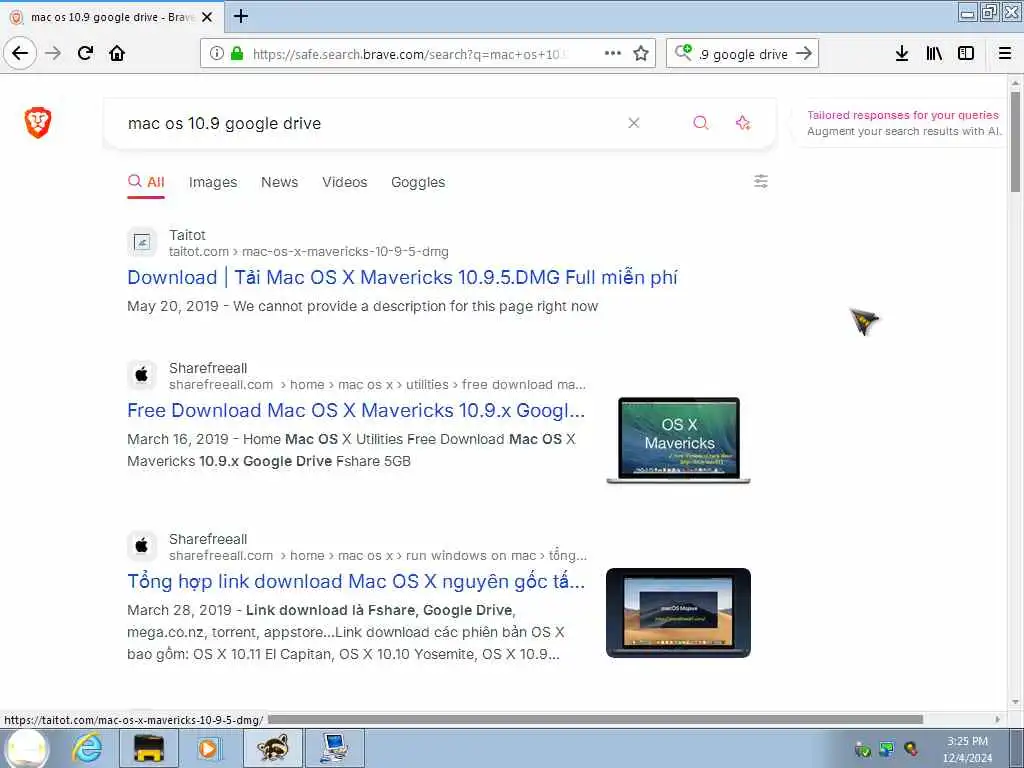Click the macOS Mojave laptop thumbnail
The image size is (1024, 768).
click(x=678, y=613)
